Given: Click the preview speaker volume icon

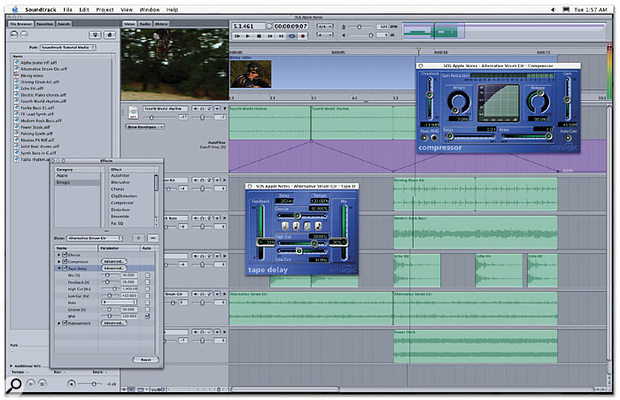Looking at the screenshot, I should (x=71, y=383).
